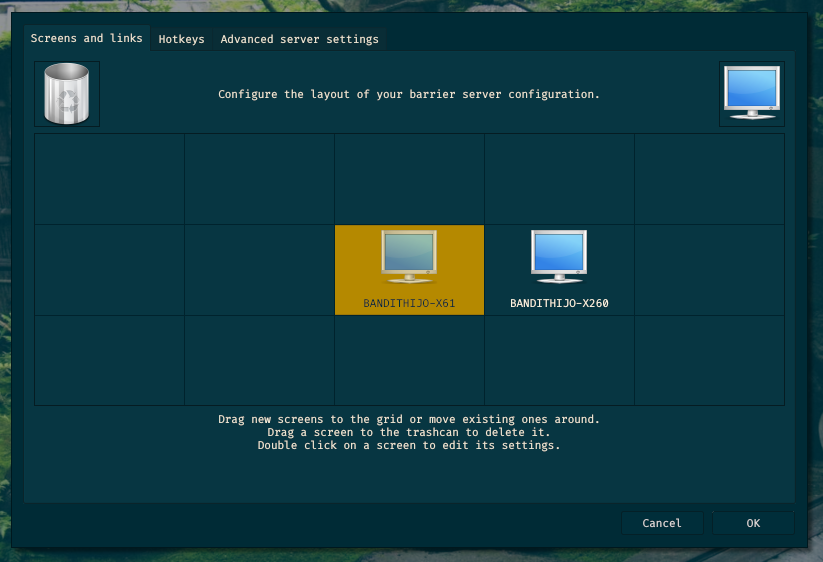Click the bottom-right corner cell of the grid
The image size is (823, 562).
coord(709,360)
